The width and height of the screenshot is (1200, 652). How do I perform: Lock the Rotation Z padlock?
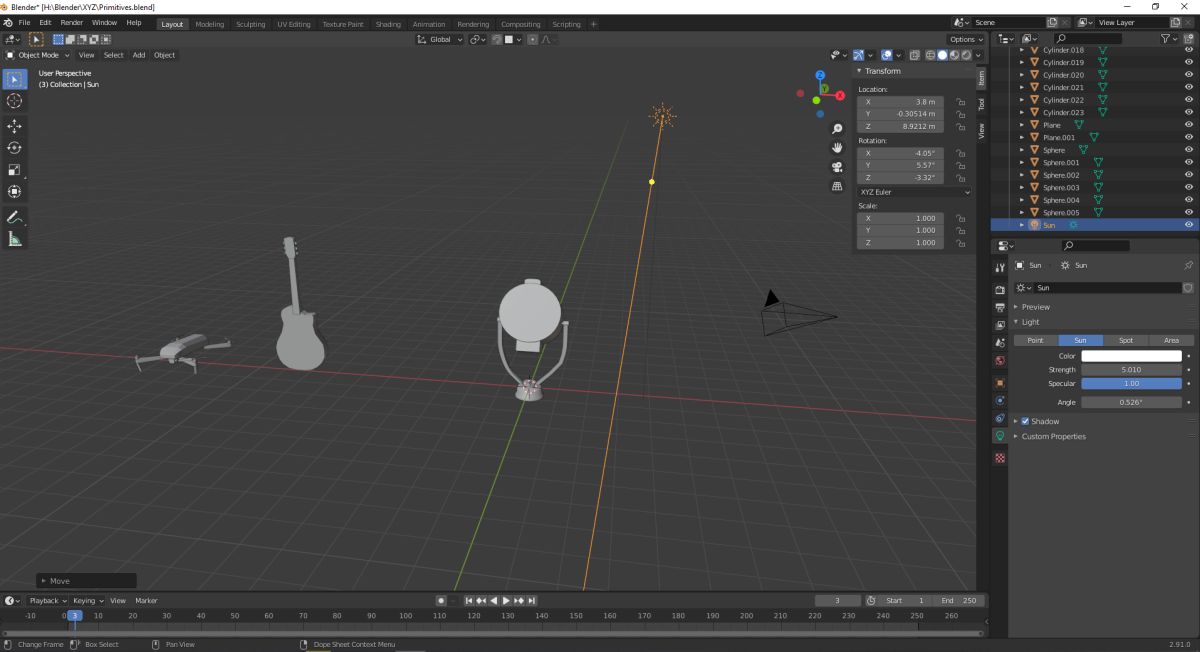(x=960, y=178)
